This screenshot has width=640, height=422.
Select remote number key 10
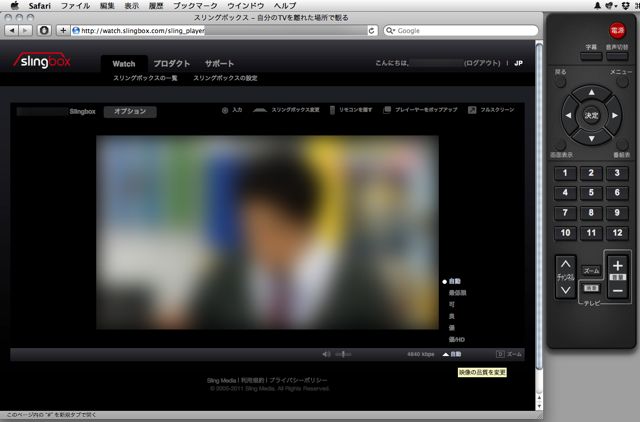click(565, 233)
